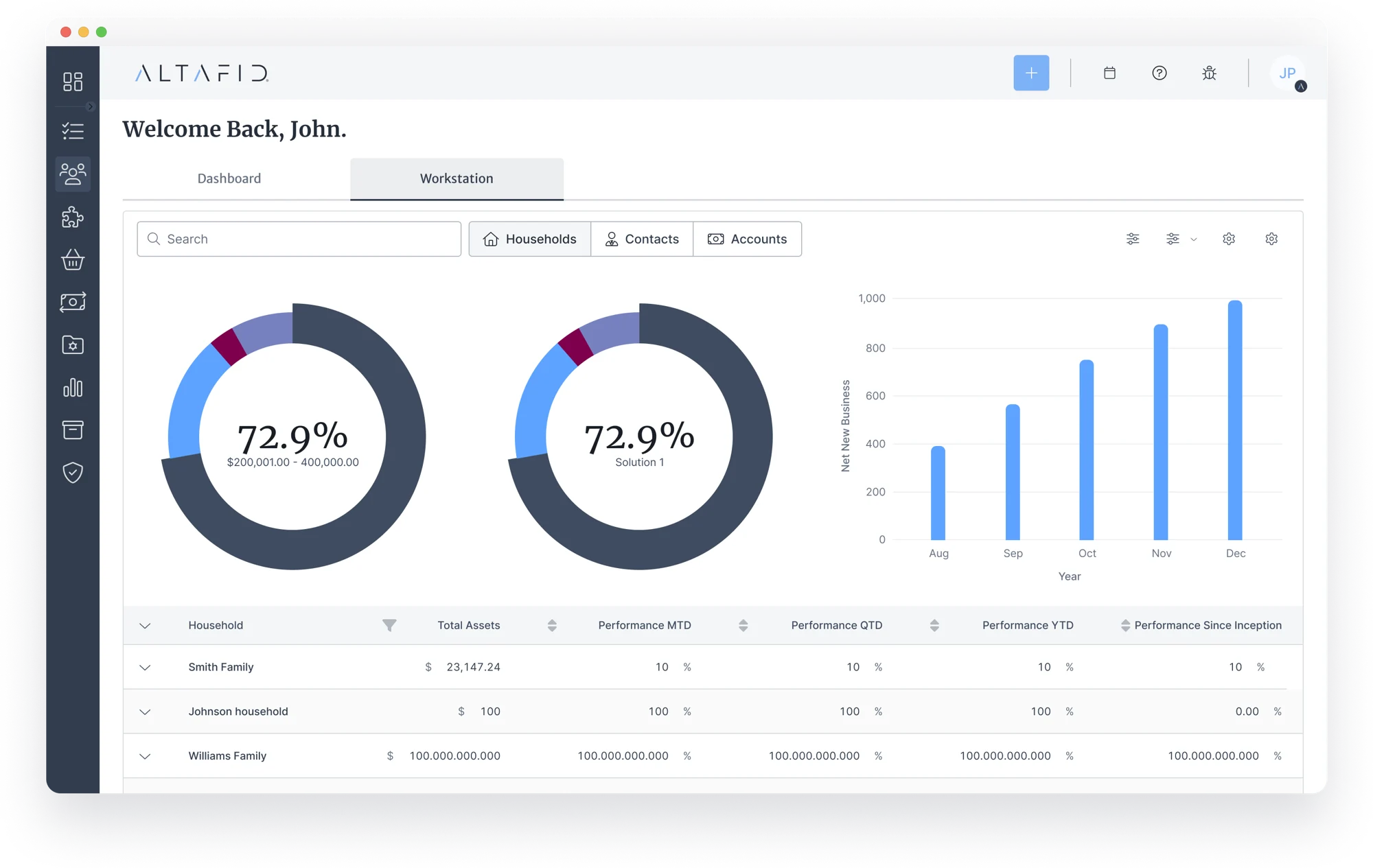This screenshot has width=1373, height=868.
Task: Switch to the Dashboard tab
Action: (229, 178)
